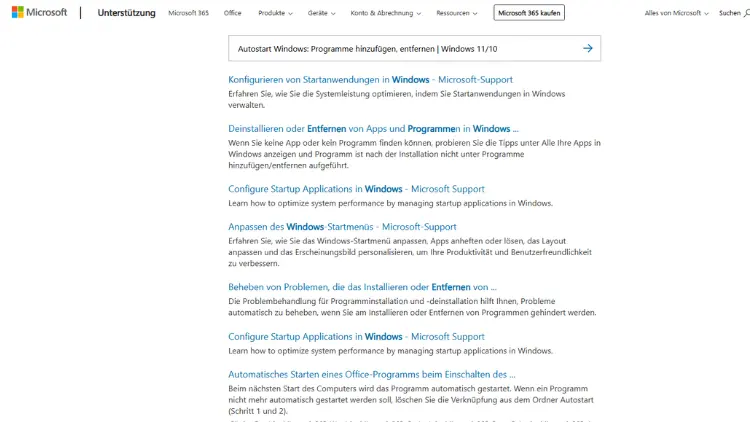Screen dimensions: 750x422
Task: Click description text 'Erfahren Sie, wie Sie die Systemleistung optimieren'
Action: pyautogui.click(x=397, y=100)
